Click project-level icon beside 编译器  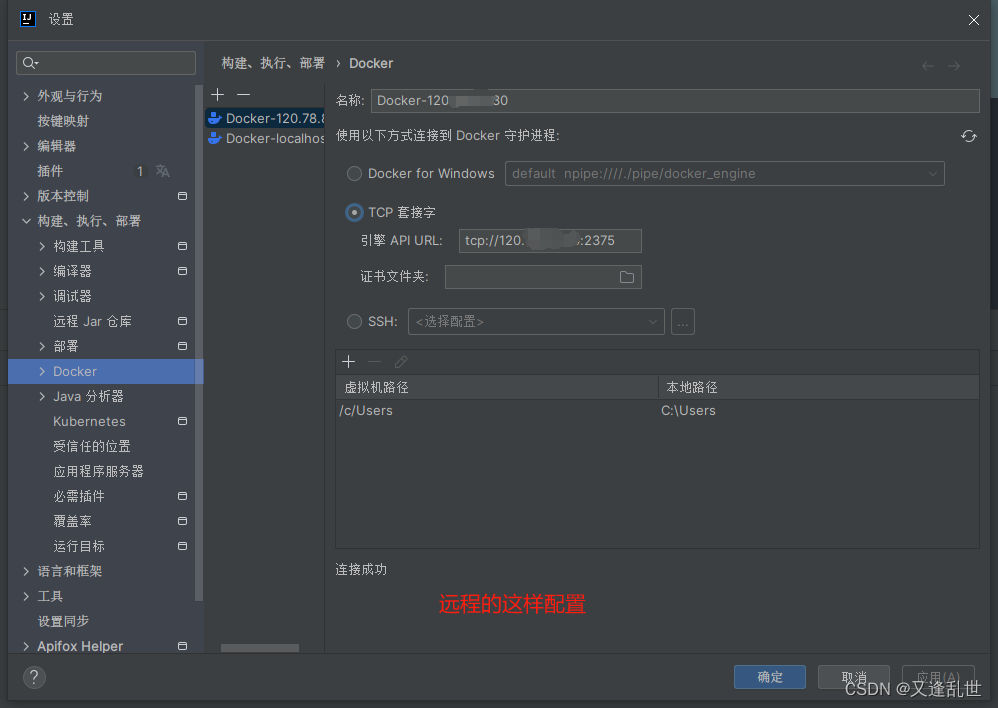[182, 271]
